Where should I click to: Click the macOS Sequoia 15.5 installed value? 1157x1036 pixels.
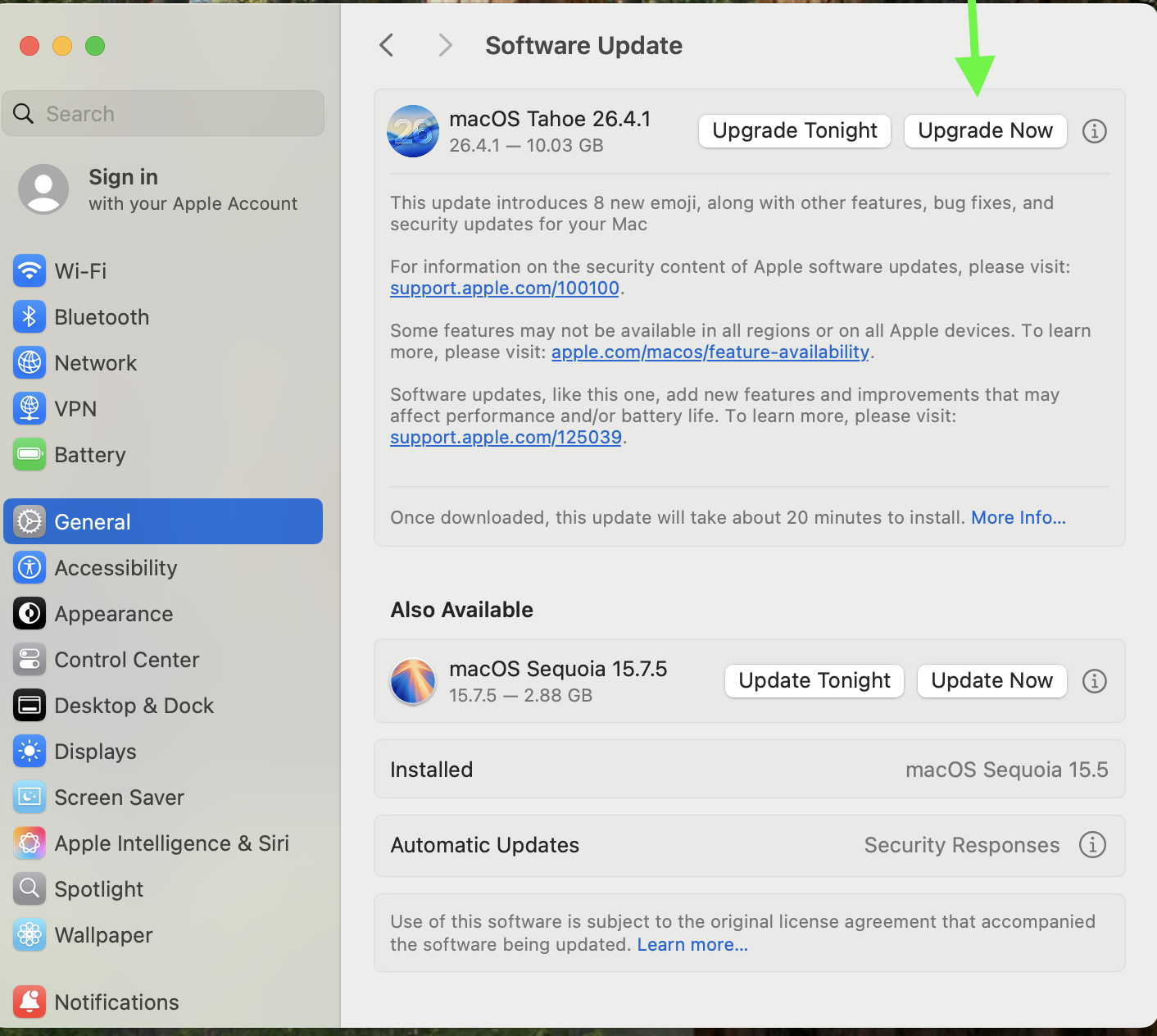pyautogui.click(x=1007, y=770)
